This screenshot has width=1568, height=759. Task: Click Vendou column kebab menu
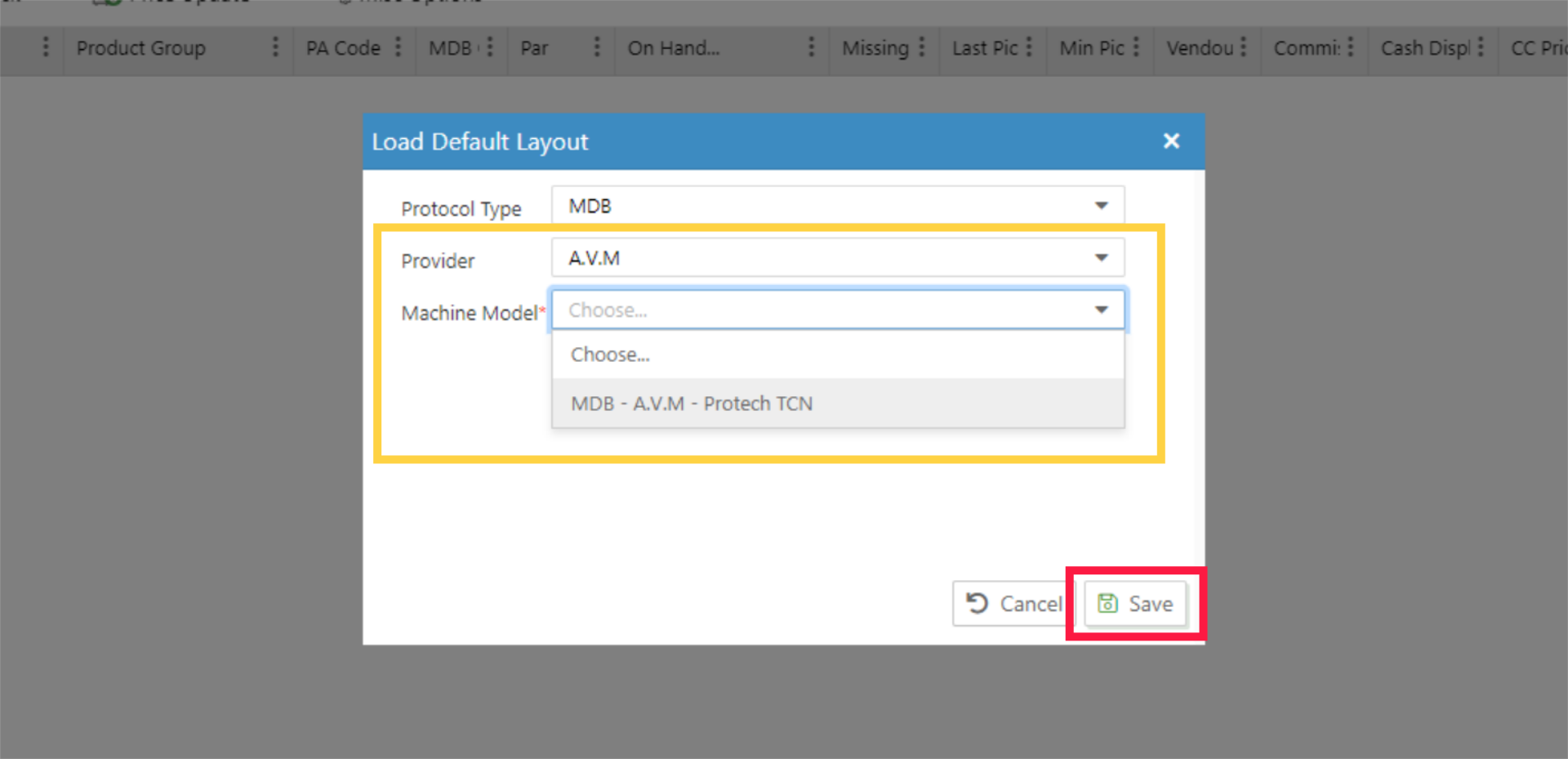tap(1243, 47)
